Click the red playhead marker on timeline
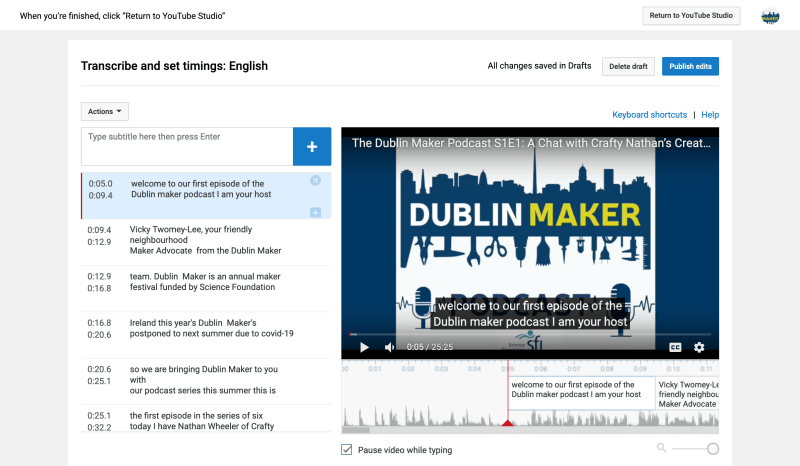This screenshot has width=800, height=466. (508, 423)
